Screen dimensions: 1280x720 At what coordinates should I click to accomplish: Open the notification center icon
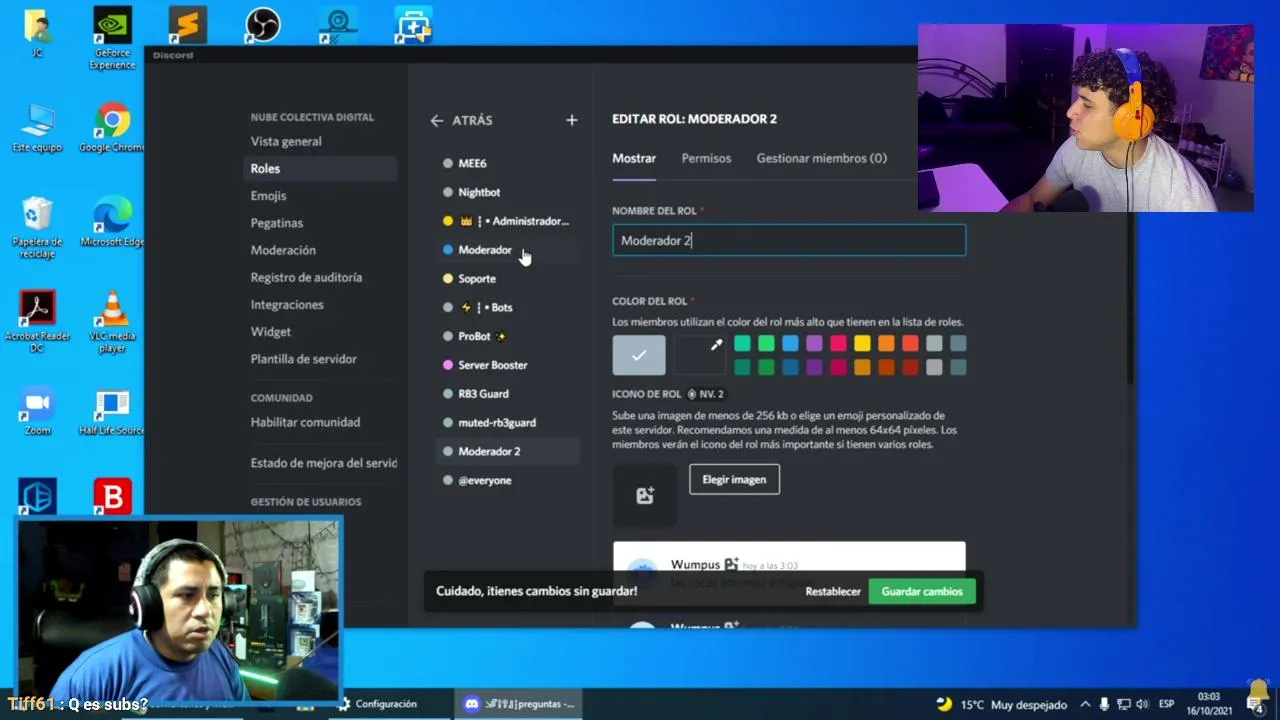(1256, 704)
